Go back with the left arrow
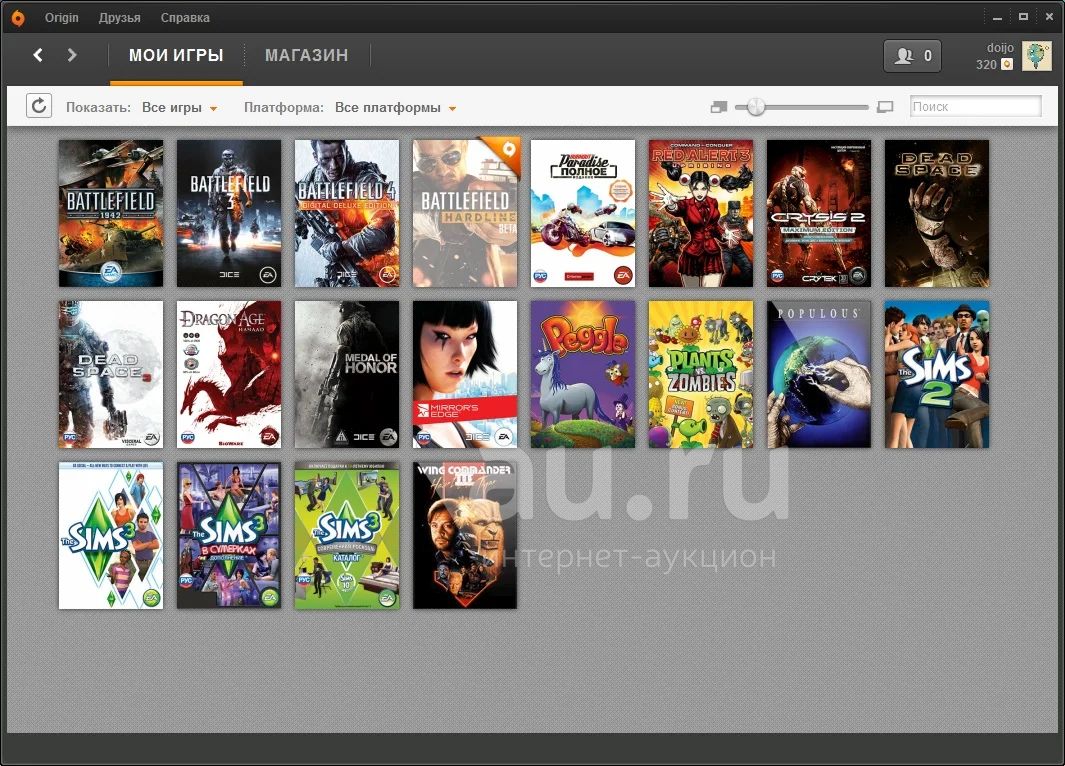Viewport: 1065px width, 766px height. (38, 55)
